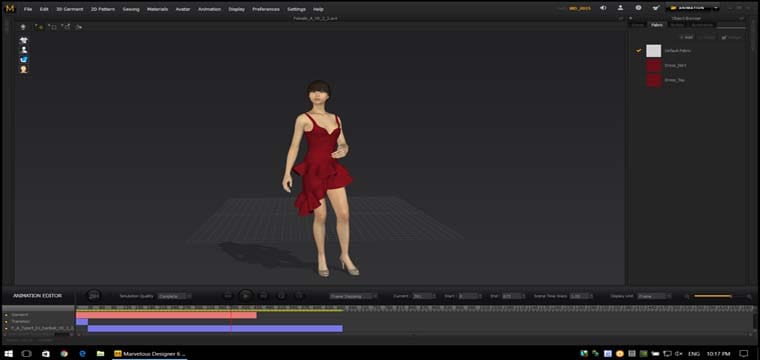Click the long blue avatar motion track bar

click(215, 329)
